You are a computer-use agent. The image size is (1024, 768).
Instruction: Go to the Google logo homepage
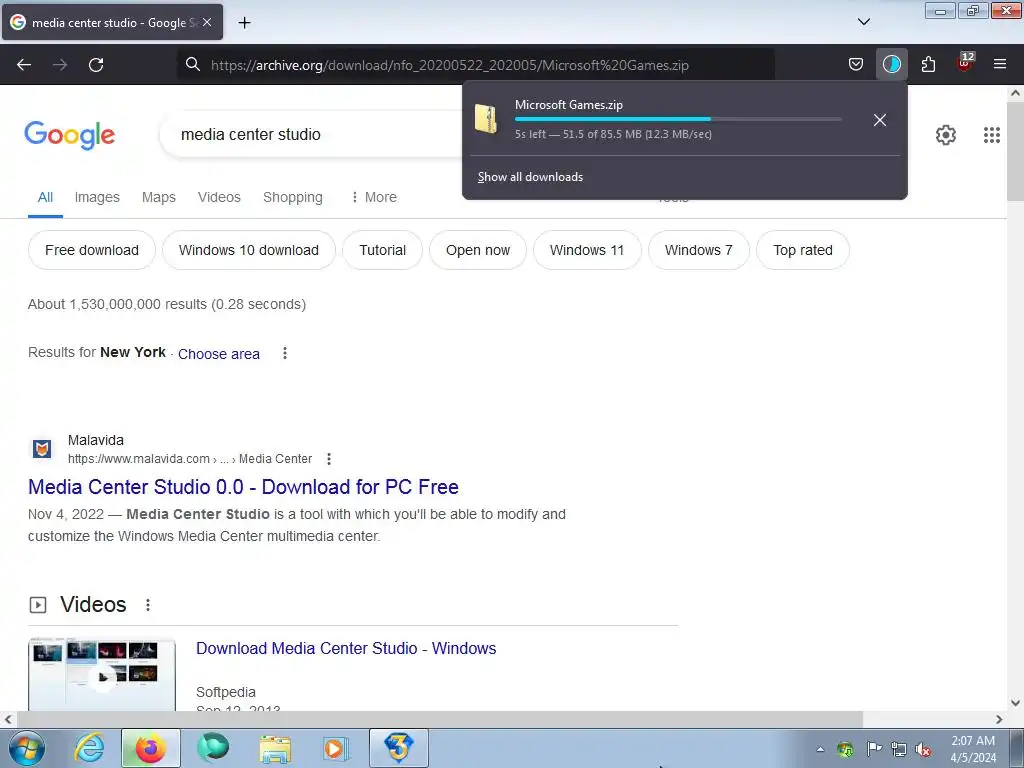tap(69, 135)
